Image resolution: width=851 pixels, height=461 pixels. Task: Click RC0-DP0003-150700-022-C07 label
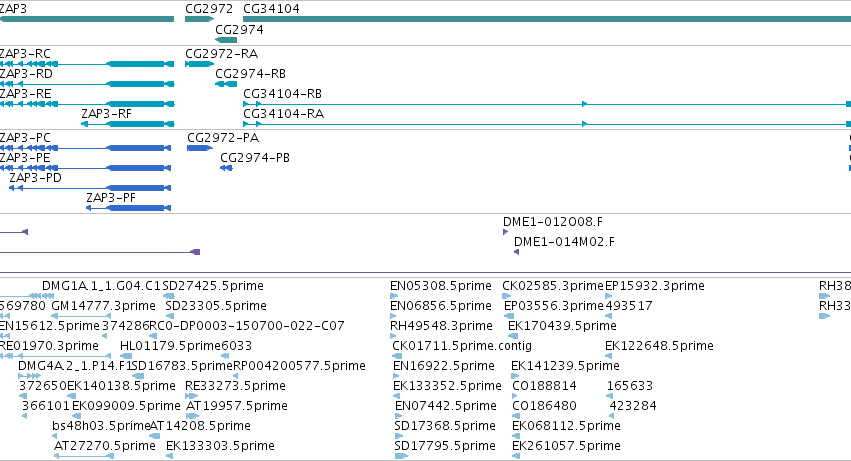[x=247, y=326]
